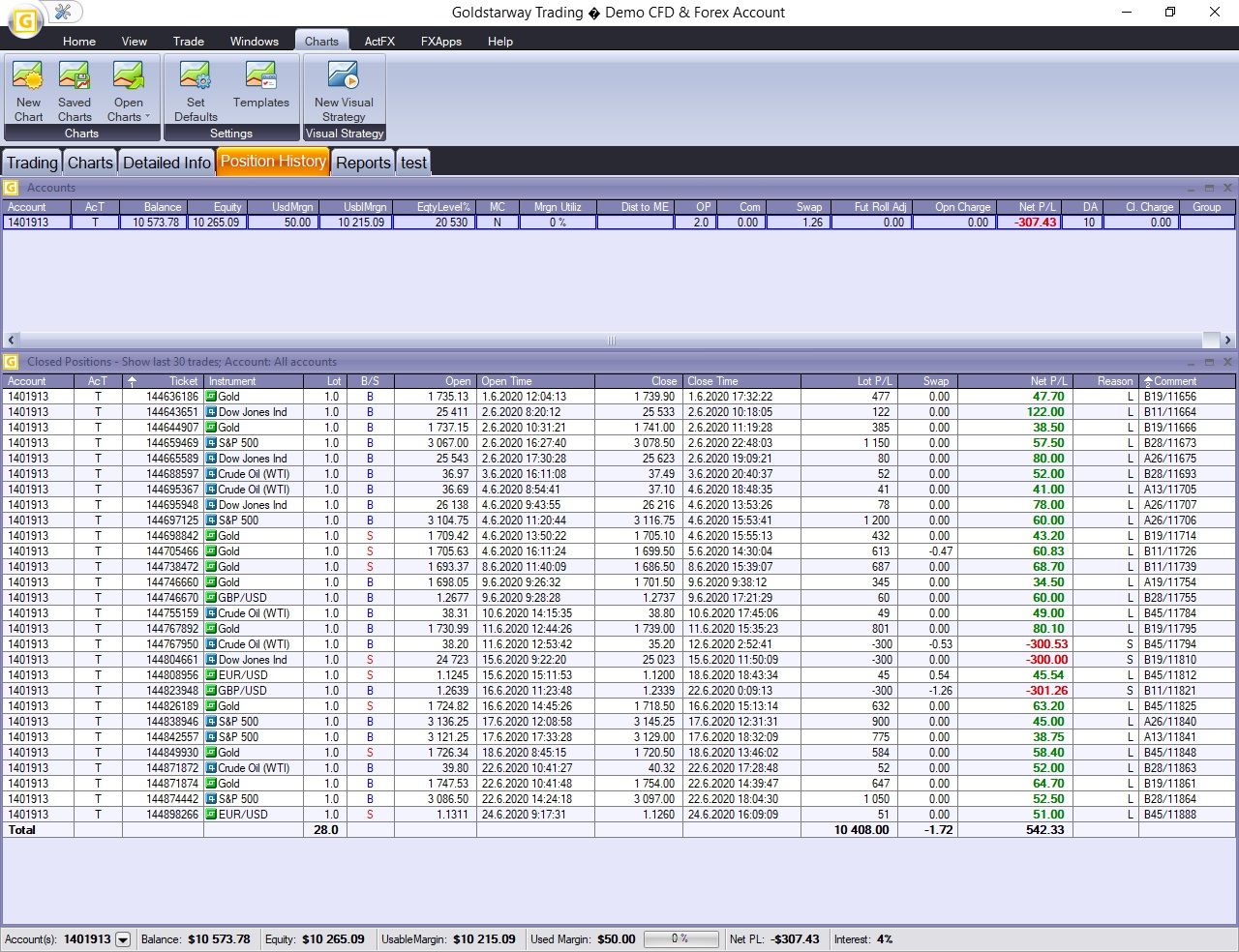Click the sort arrow beside the Ticket header

(x=133, y=381)
